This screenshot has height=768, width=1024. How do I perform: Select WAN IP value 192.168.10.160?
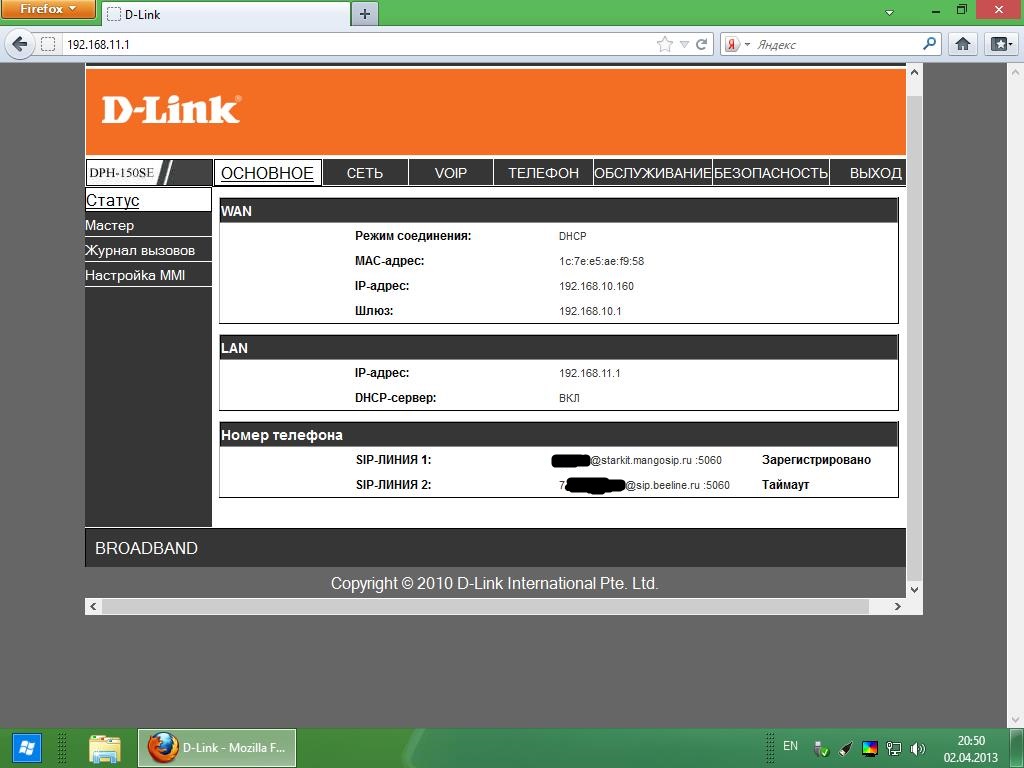point(596,286)
